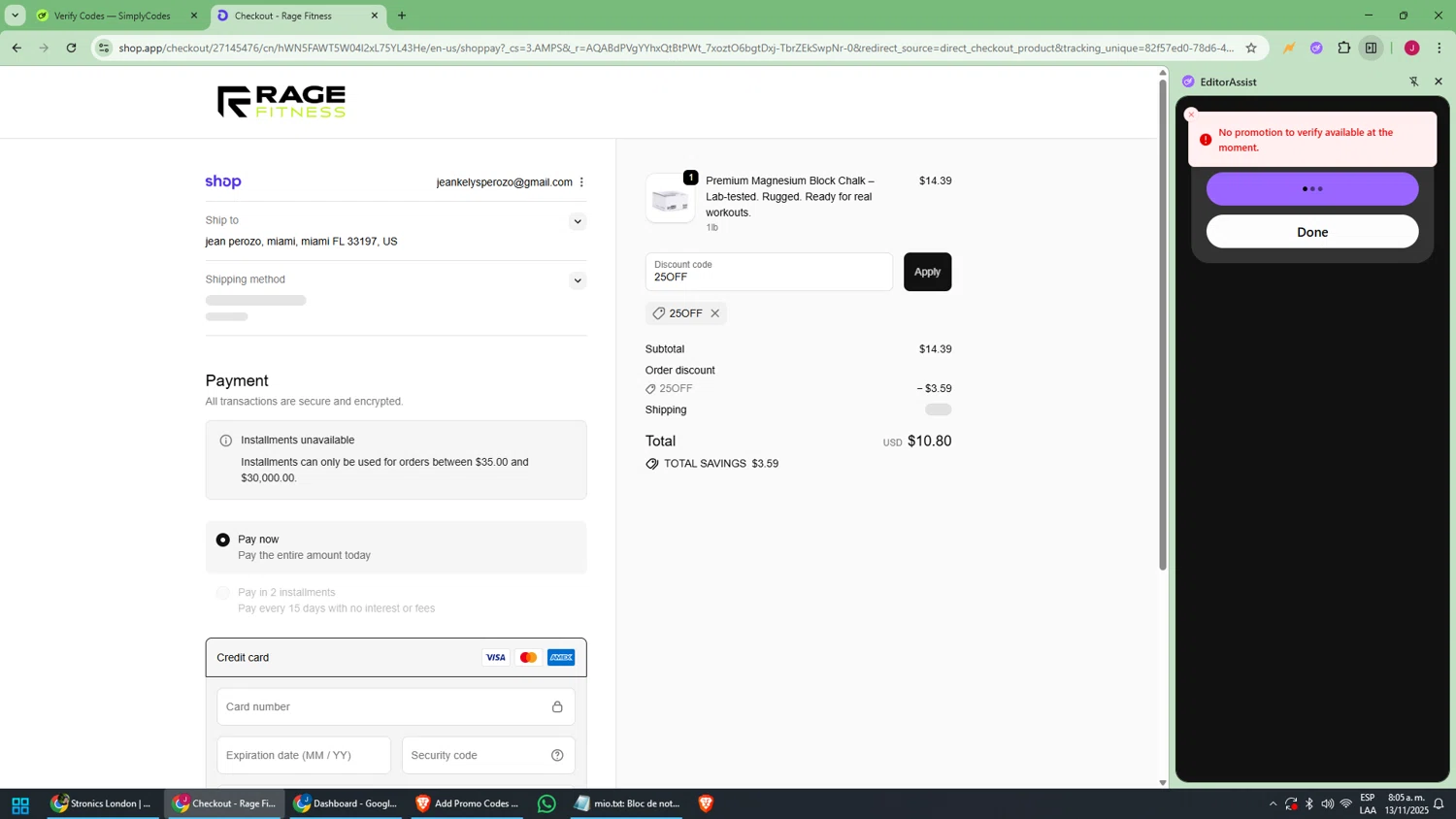Expand Shipping method section
The image size is (1456, 819).
[x=578, y=280]
